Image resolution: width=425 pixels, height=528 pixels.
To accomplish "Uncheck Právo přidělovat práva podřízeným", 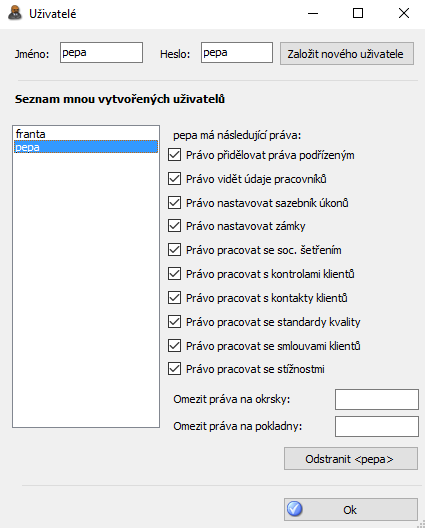I will [174, 155].
